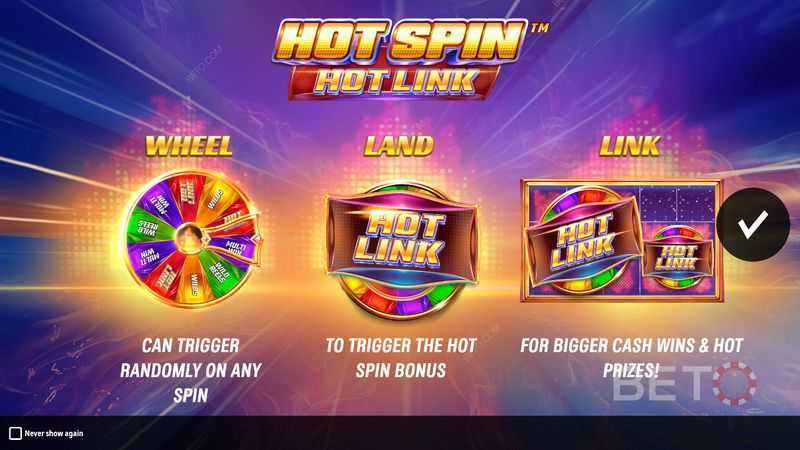
Task: Click the big Hot Link symbol in reels
Action: [x=582, y=241]
